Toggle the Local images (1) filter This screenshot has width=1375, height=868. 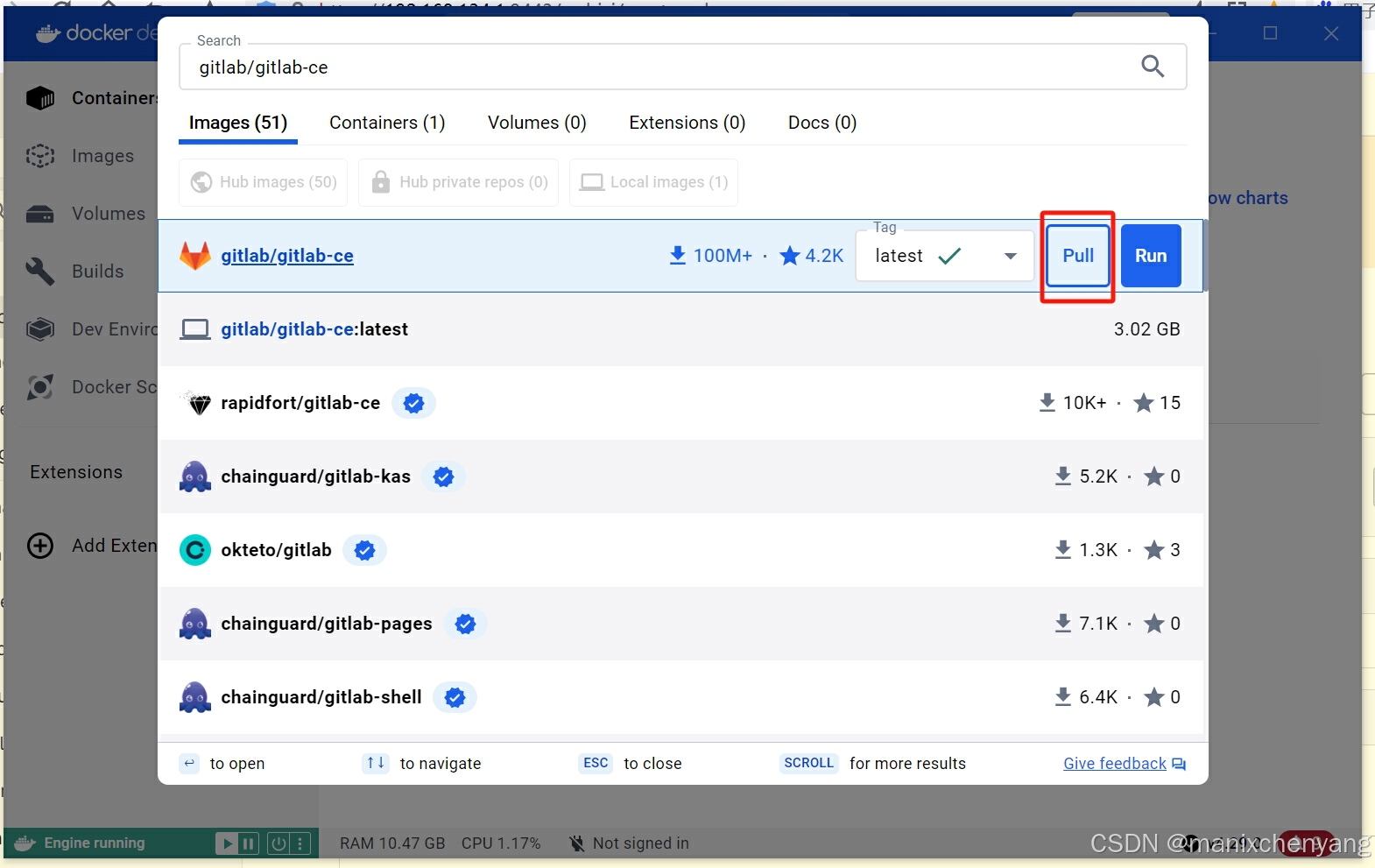coord(653,182)
